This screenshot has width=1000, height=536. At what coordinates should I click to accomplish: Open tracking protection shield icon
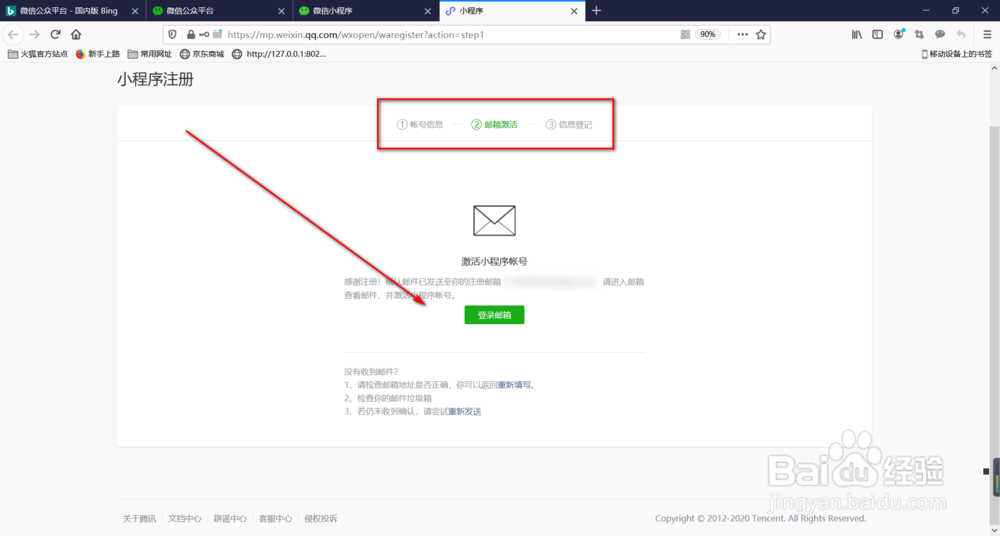click(x=172, y=34)
